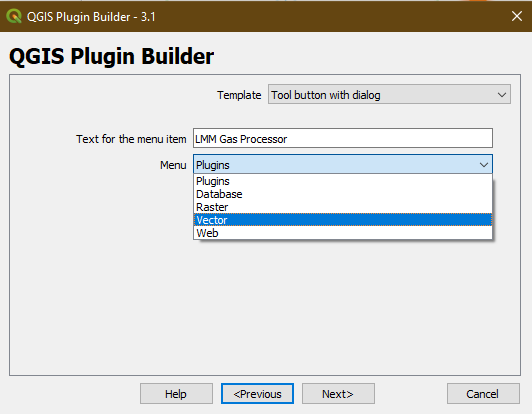532x414 pixels.
Task: Close the Plugin Builder dialog window
Action: (x=517, y=16)
